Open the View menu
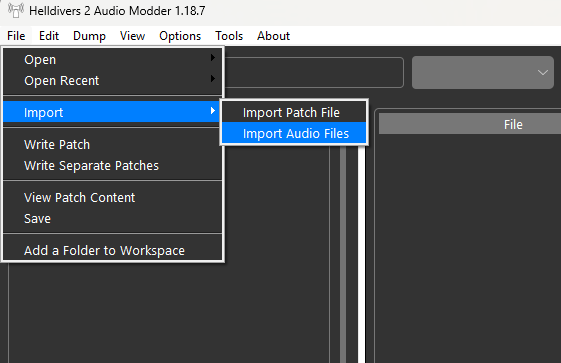Image resolution: width=561 pixels, height=363 pixels. pos(132,36)
